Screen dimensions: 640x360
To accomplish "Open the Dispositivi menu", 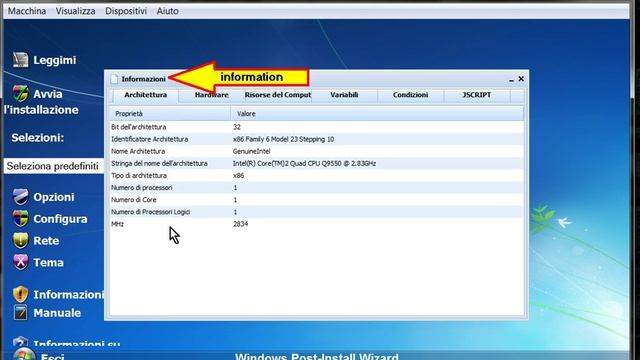I will (126, 11).
